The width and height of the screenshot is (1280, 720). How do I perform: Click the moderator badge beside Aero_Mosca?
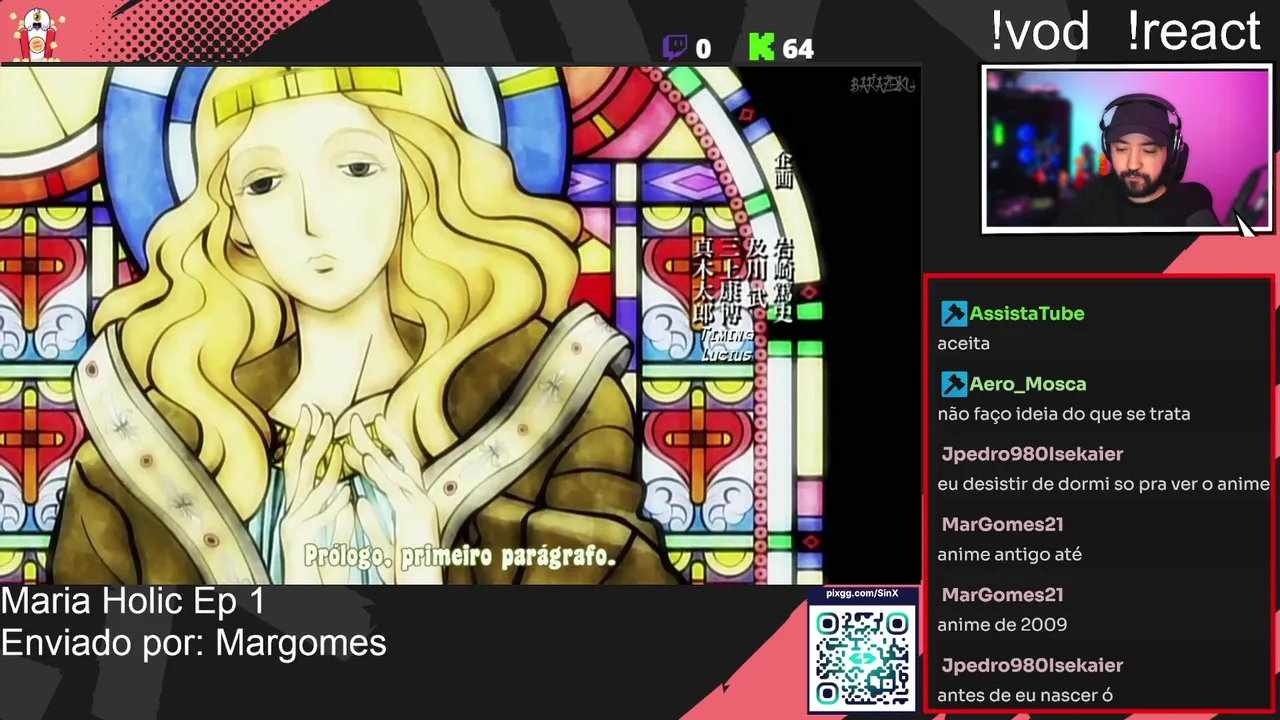(x=953, y=383)
